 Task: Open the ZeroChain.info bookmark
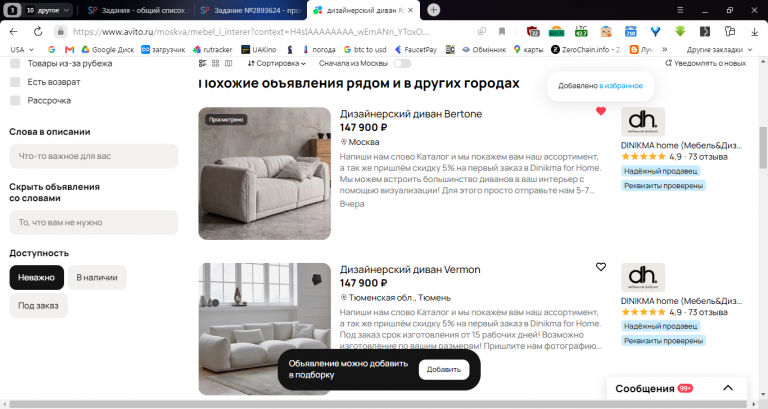coord(586,49)
